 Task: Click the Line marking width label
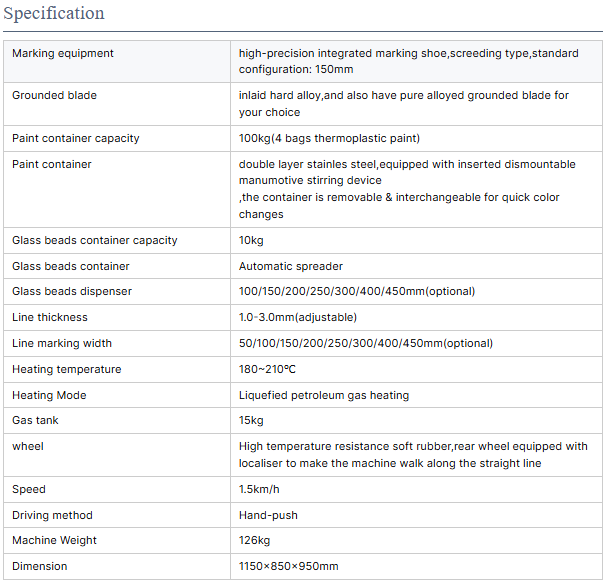[62, 343]
